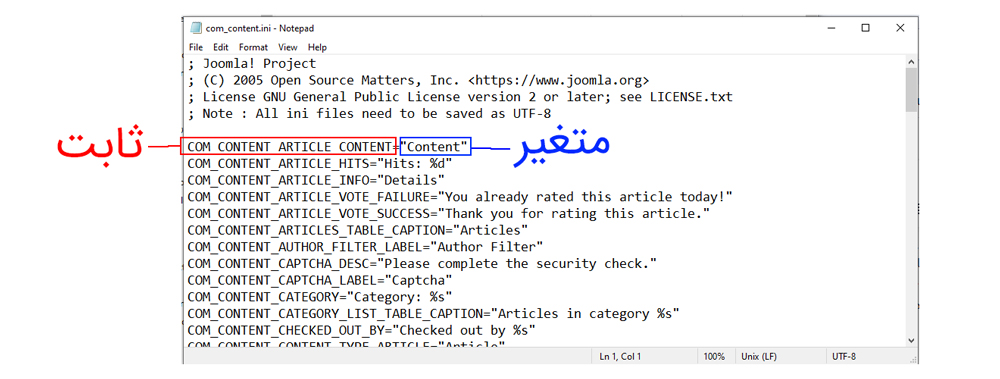Maximize the Notepad window
The height and width of the screenshot is (379, 1000).
865,28
